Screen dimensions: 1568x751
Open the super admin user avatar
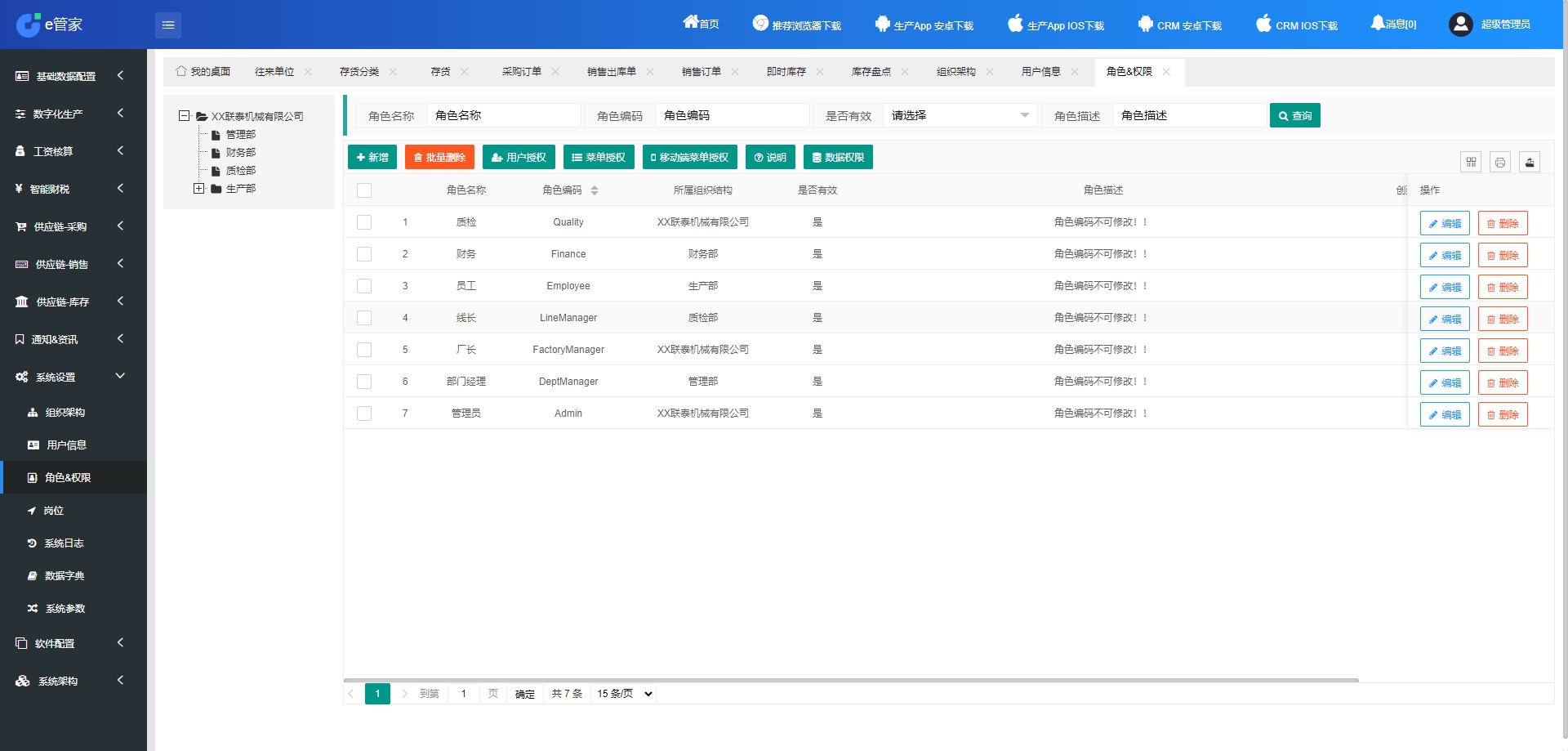tap(1461, 25)
